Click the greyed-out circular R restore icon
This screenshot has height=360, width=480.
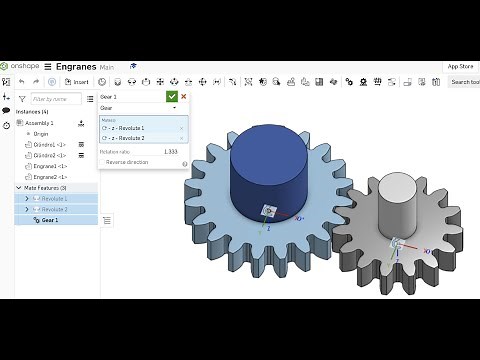[x=52, y=82]
